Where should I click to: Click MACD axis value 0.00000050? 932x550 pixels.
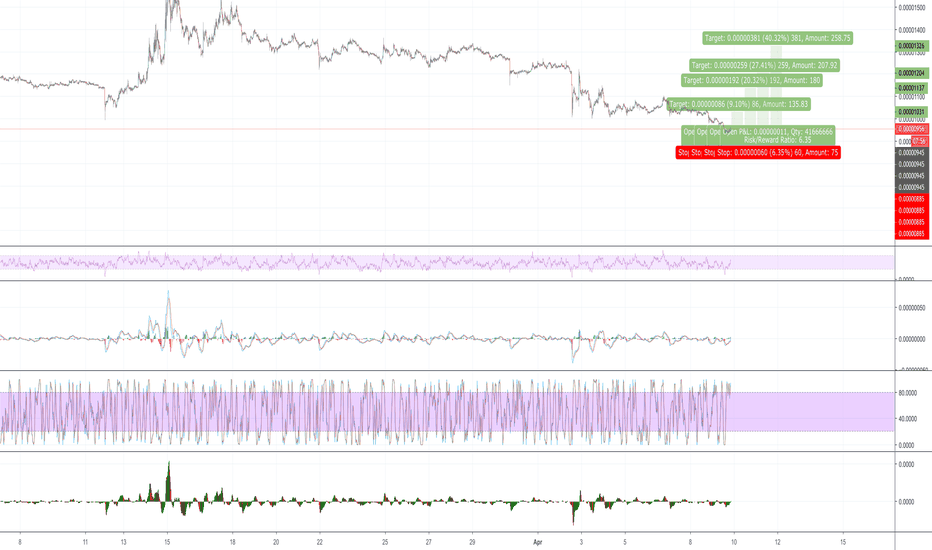pyautogui.click(x=912, y=308)
